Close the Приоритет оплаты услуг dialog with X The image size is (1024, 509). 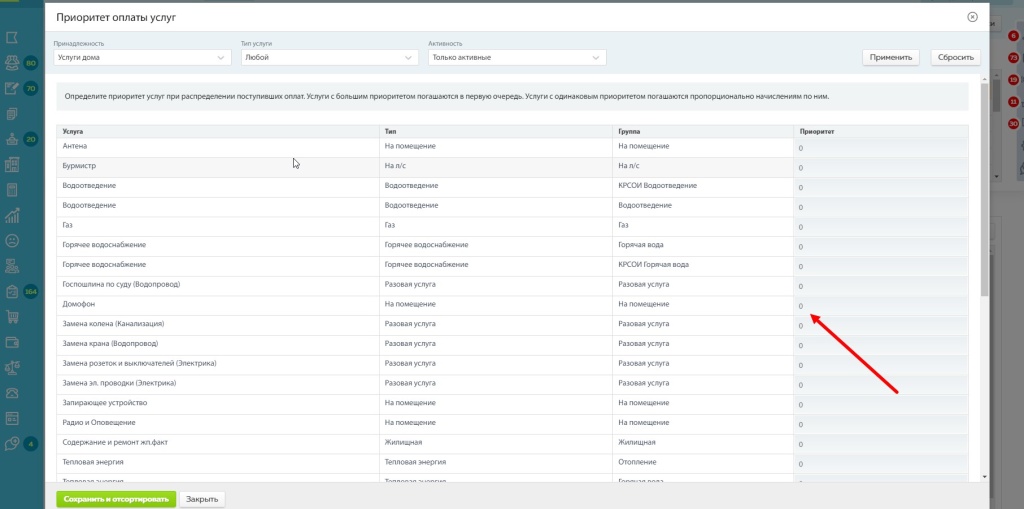(972, 17)
